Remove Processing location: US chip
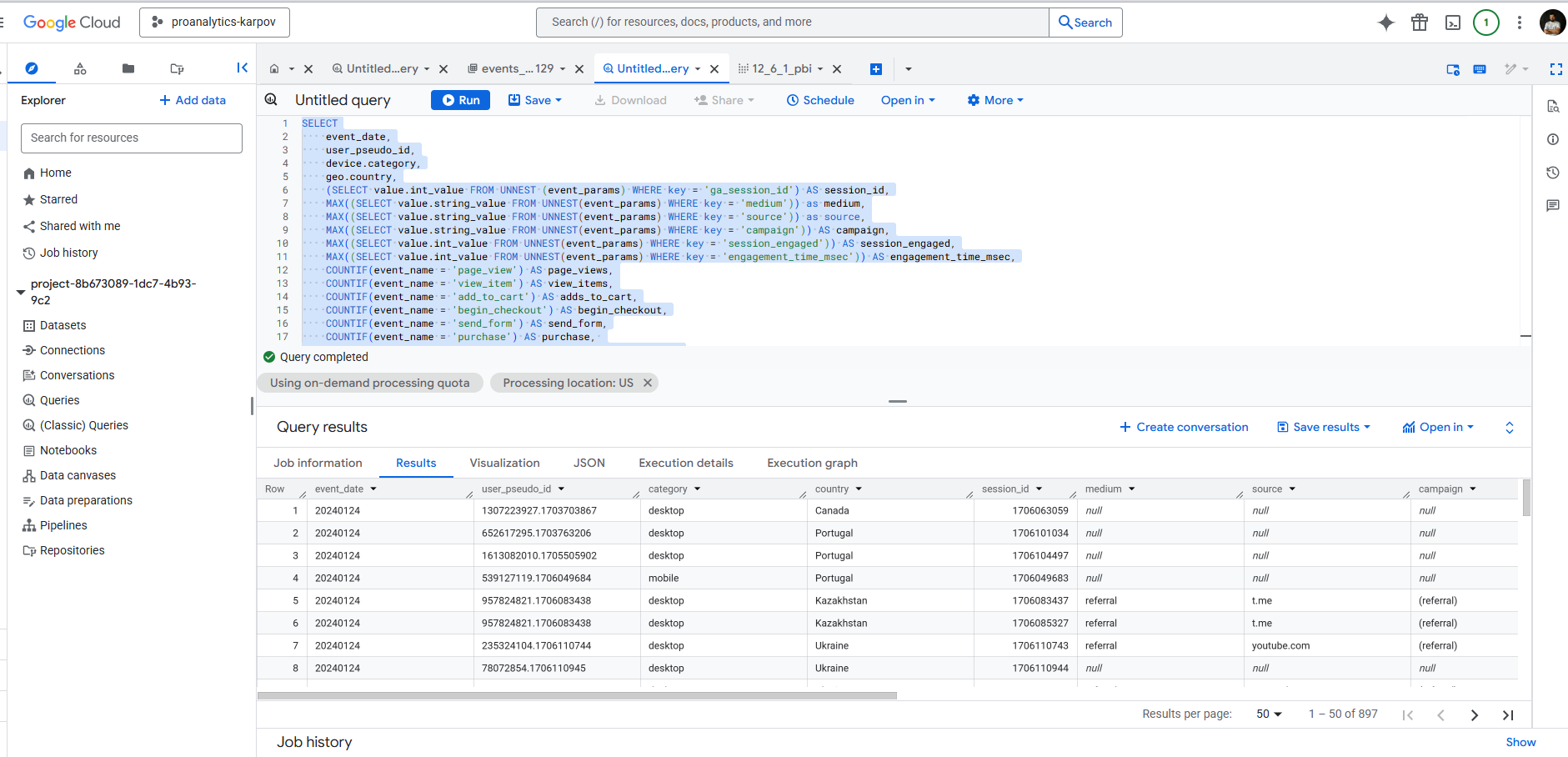Screen dimensions: 1568x757 [647, 383]
